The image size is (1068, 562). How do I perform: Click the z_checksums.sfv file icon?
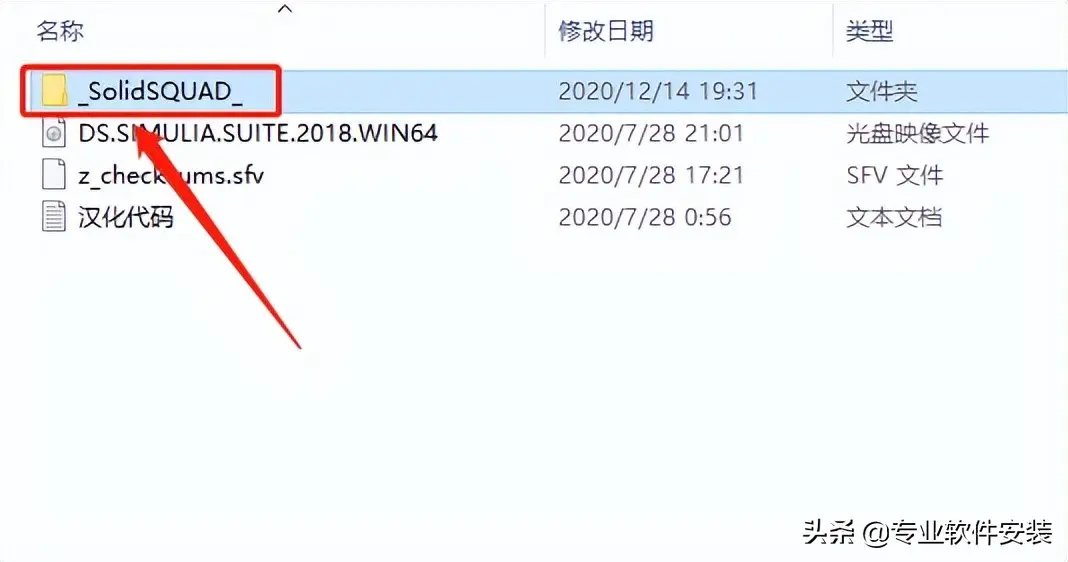coord(54,174)
